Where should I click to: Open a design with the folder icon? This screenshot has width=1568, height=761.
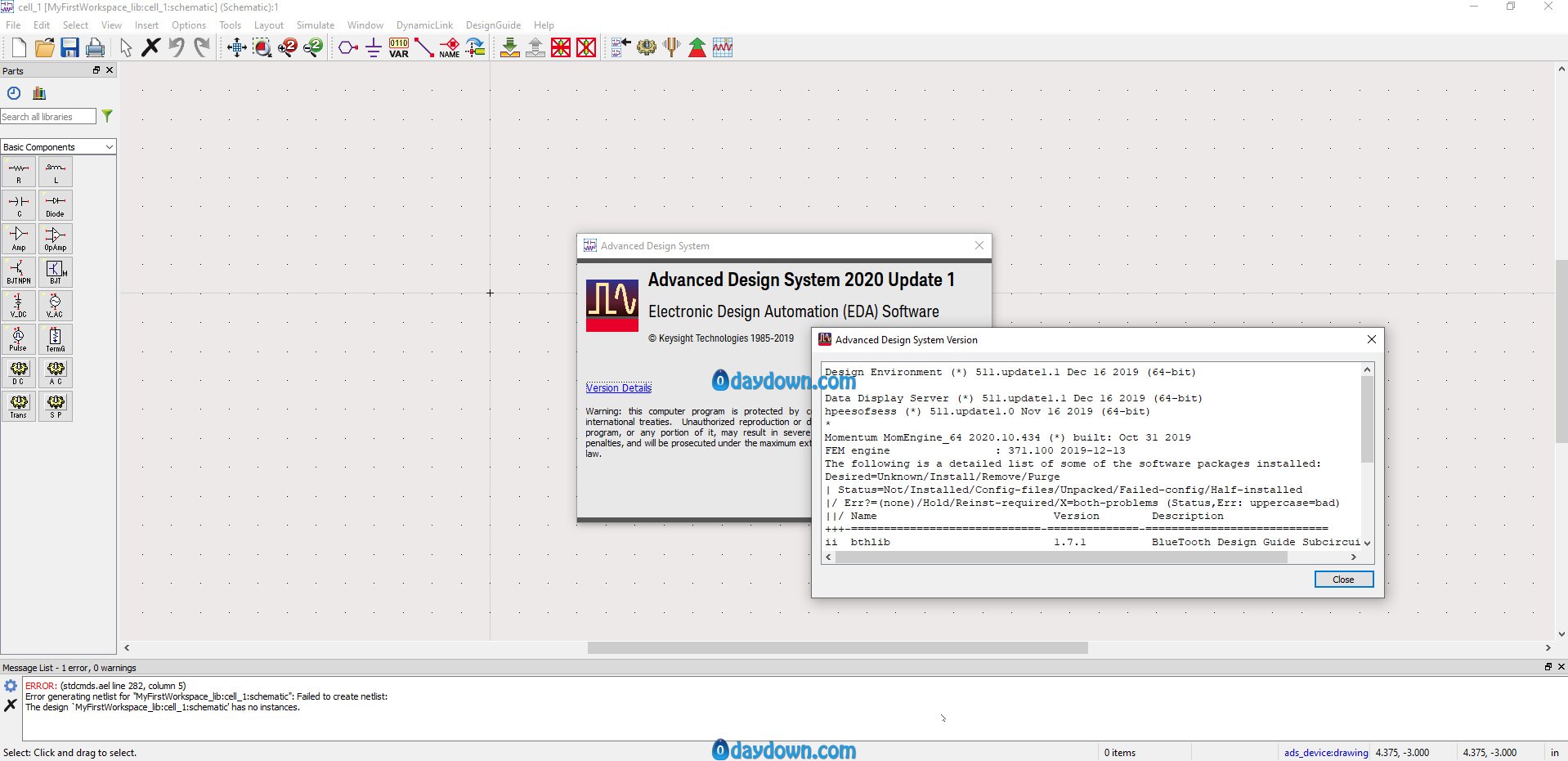click(45, 47)
